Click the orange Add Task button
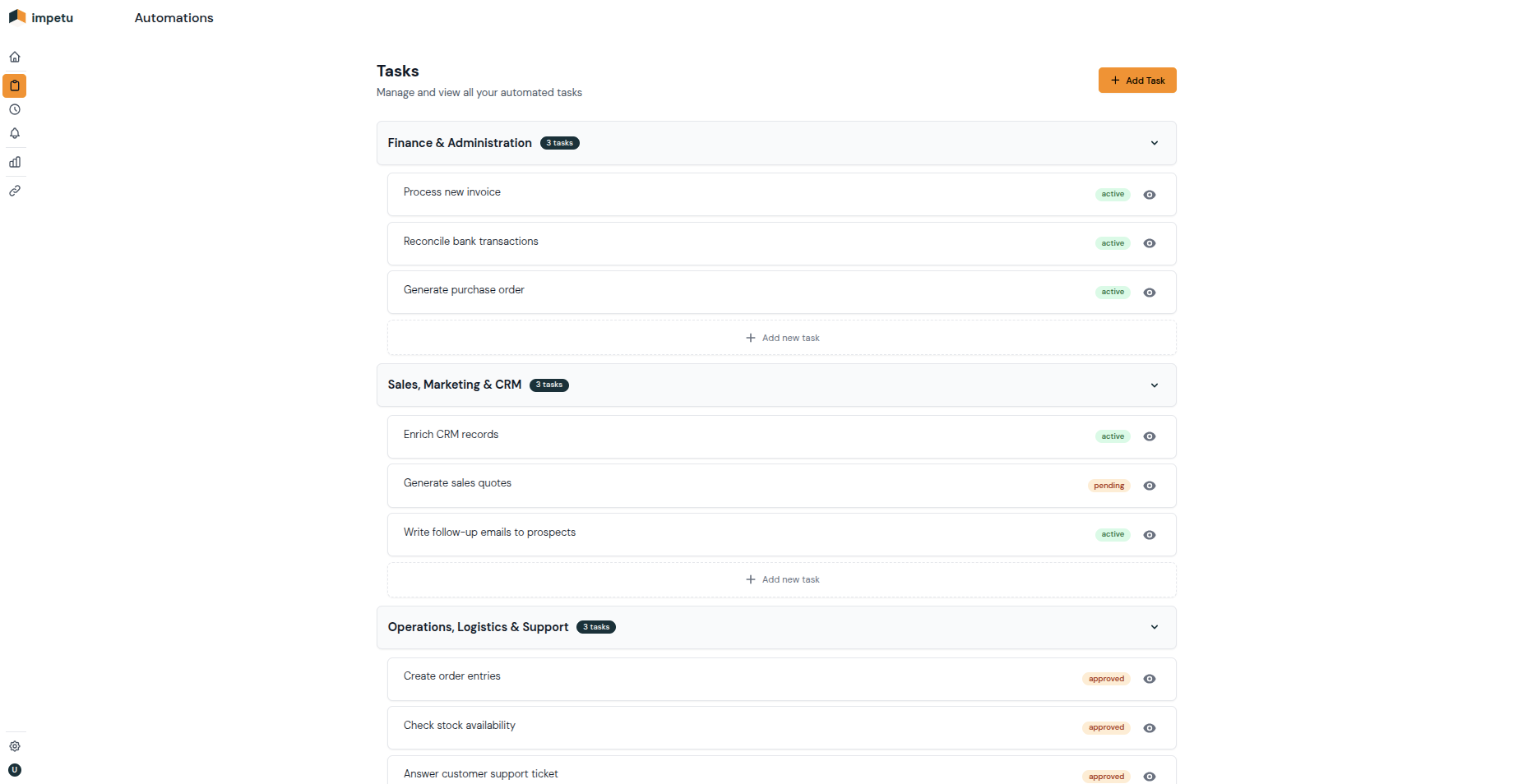Screen dimensions: 1518x784 tap(1137, 81)
